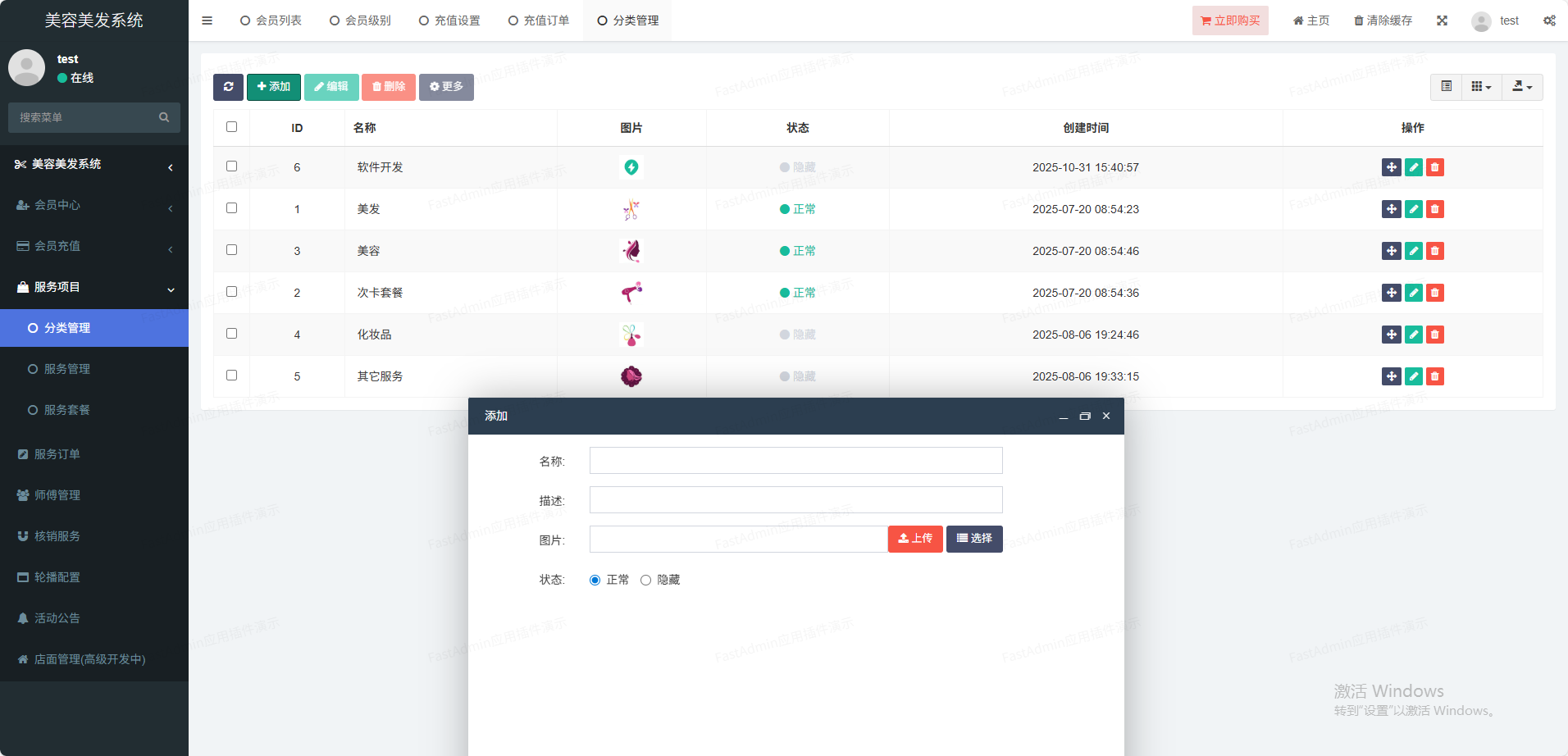Click search icon in the sidebar menu search
The width and height of the screenshot is (1568, 756).
(x=164, y=117)
